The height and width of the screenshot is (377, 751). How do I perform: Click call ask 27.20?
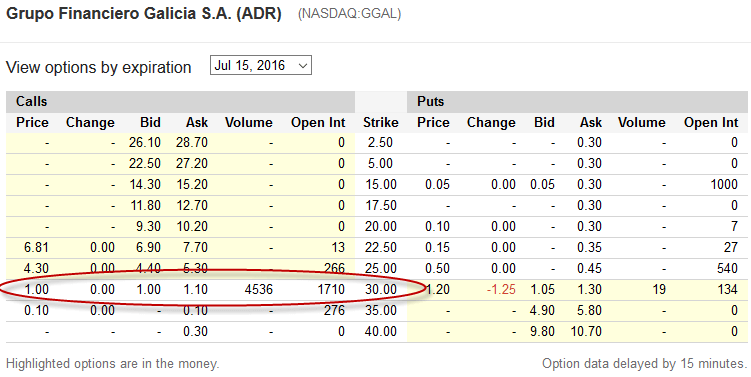(192, 164)
